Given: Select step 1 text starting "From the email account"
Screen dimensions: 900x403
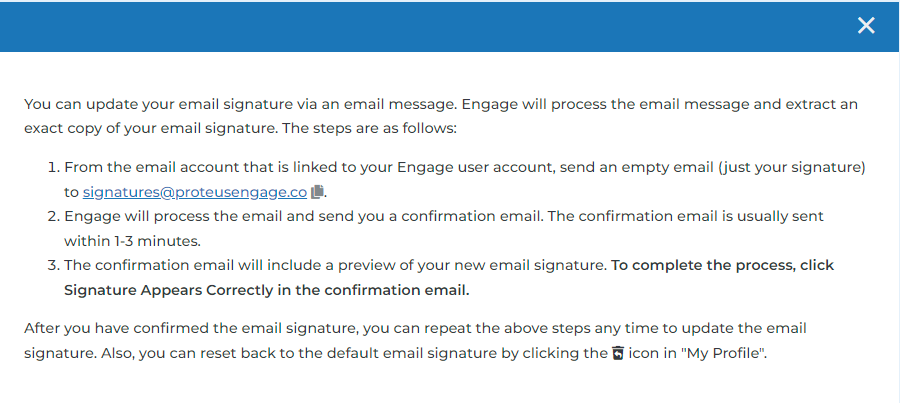Looking at the screenshot, I should 465,180.
